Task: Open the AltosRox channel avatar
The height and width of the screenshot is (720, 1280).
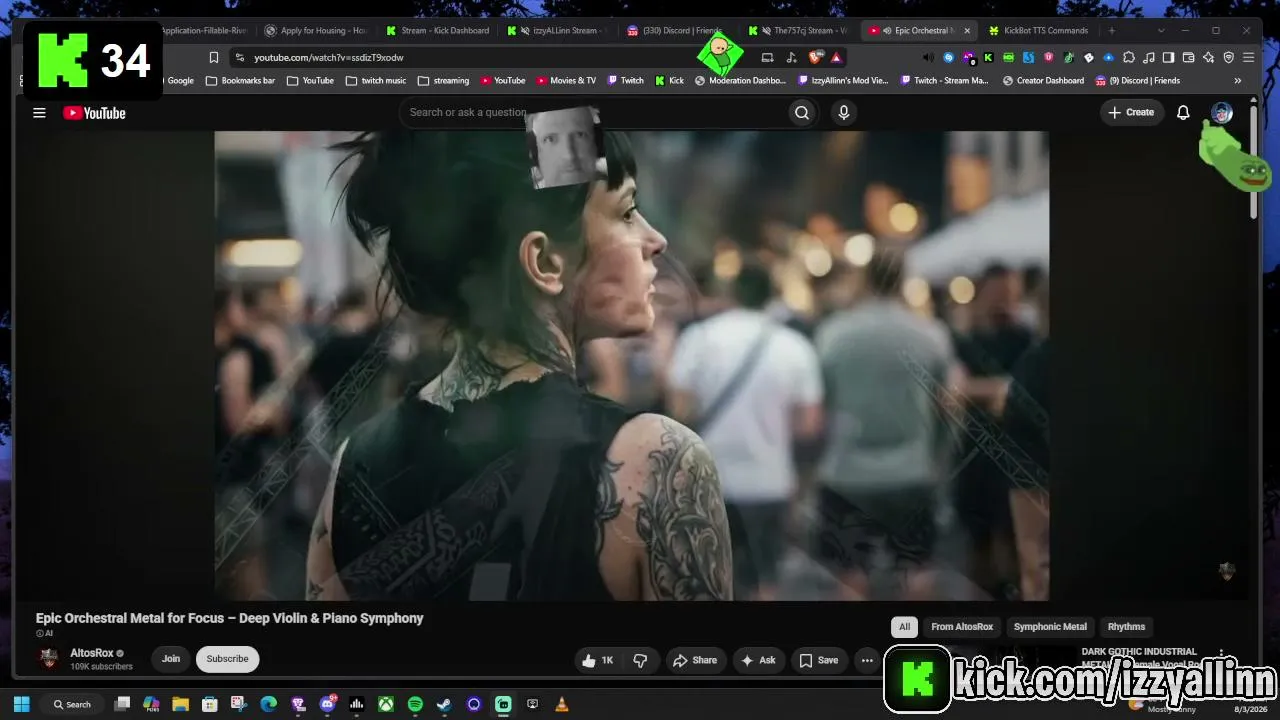Action: pos(48,659)
